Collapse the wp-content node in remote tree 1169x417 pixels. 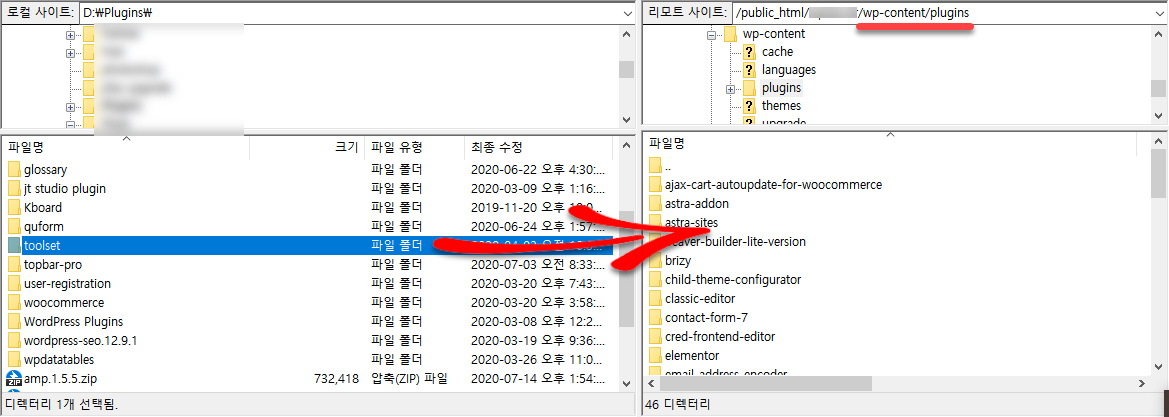tap(710, 34)
